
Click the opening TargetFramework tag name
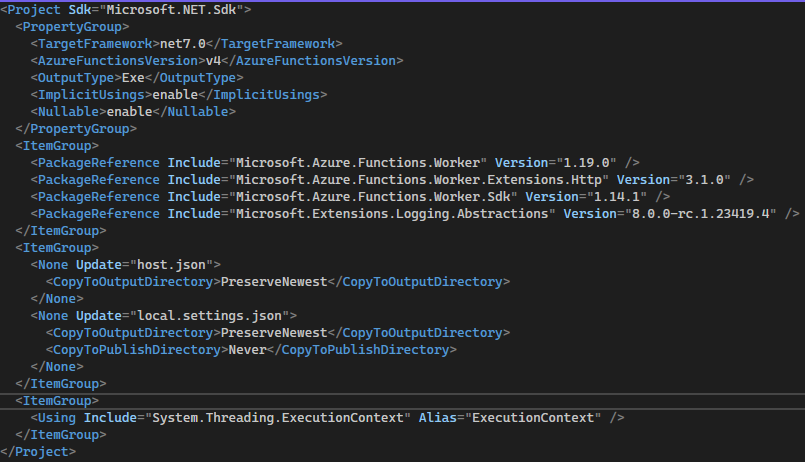[x=95, y=44]
